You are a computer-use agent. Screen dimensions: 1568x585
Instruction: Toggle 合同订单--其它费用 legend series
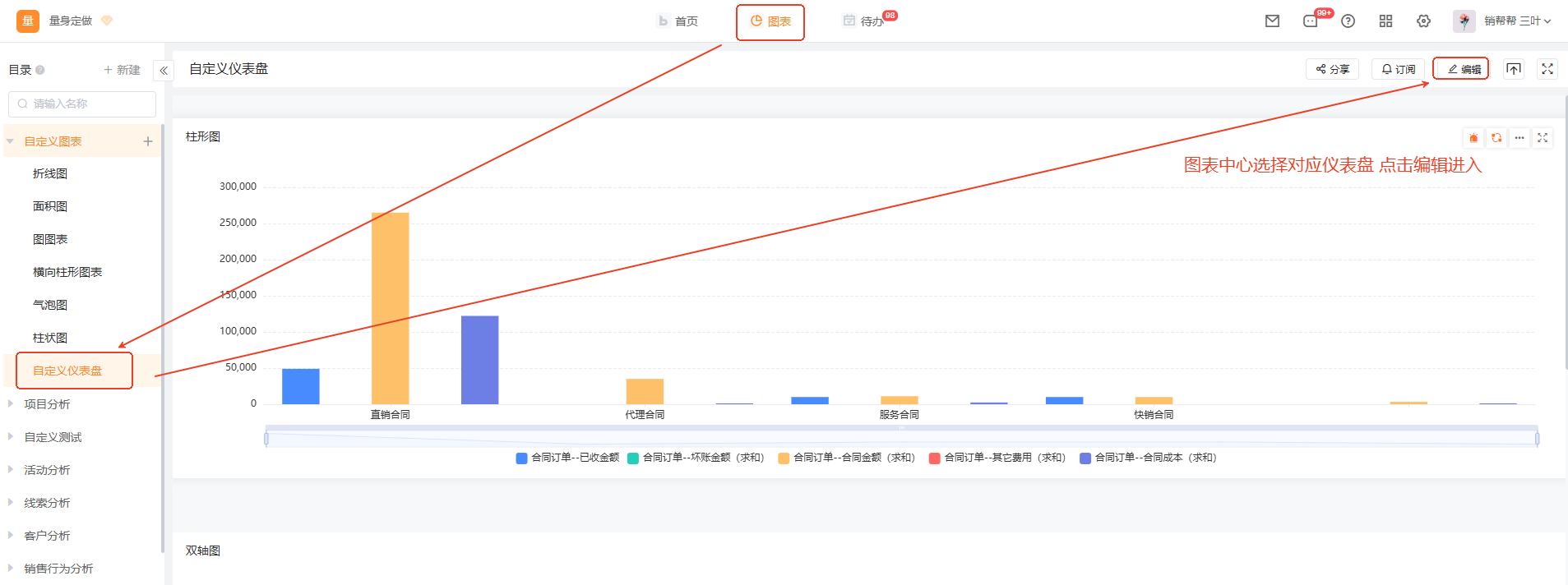997,458
